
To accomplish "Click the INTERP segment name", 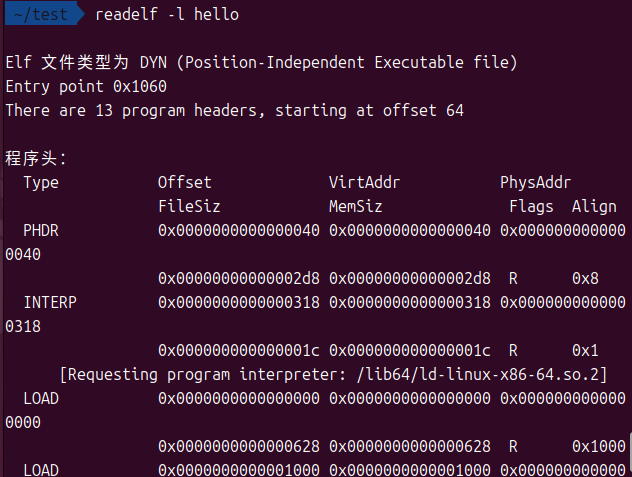I will pos(50,302).
